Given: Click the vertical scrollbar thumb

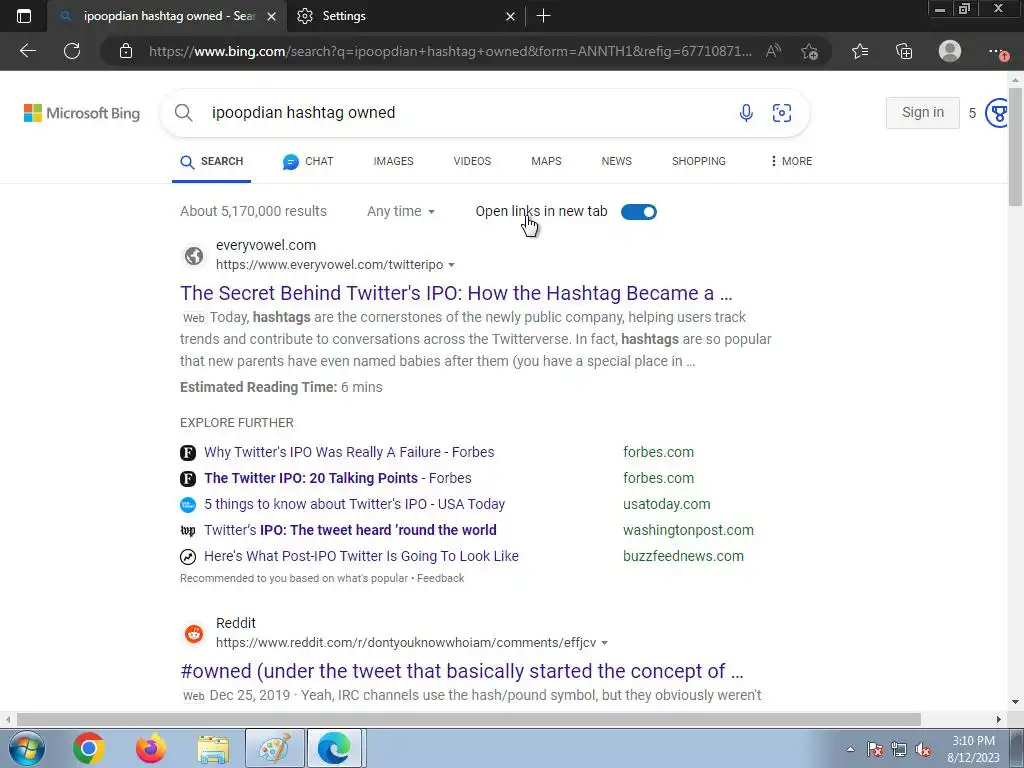Looking at the screenshot, I should (x=1016, y=147).
